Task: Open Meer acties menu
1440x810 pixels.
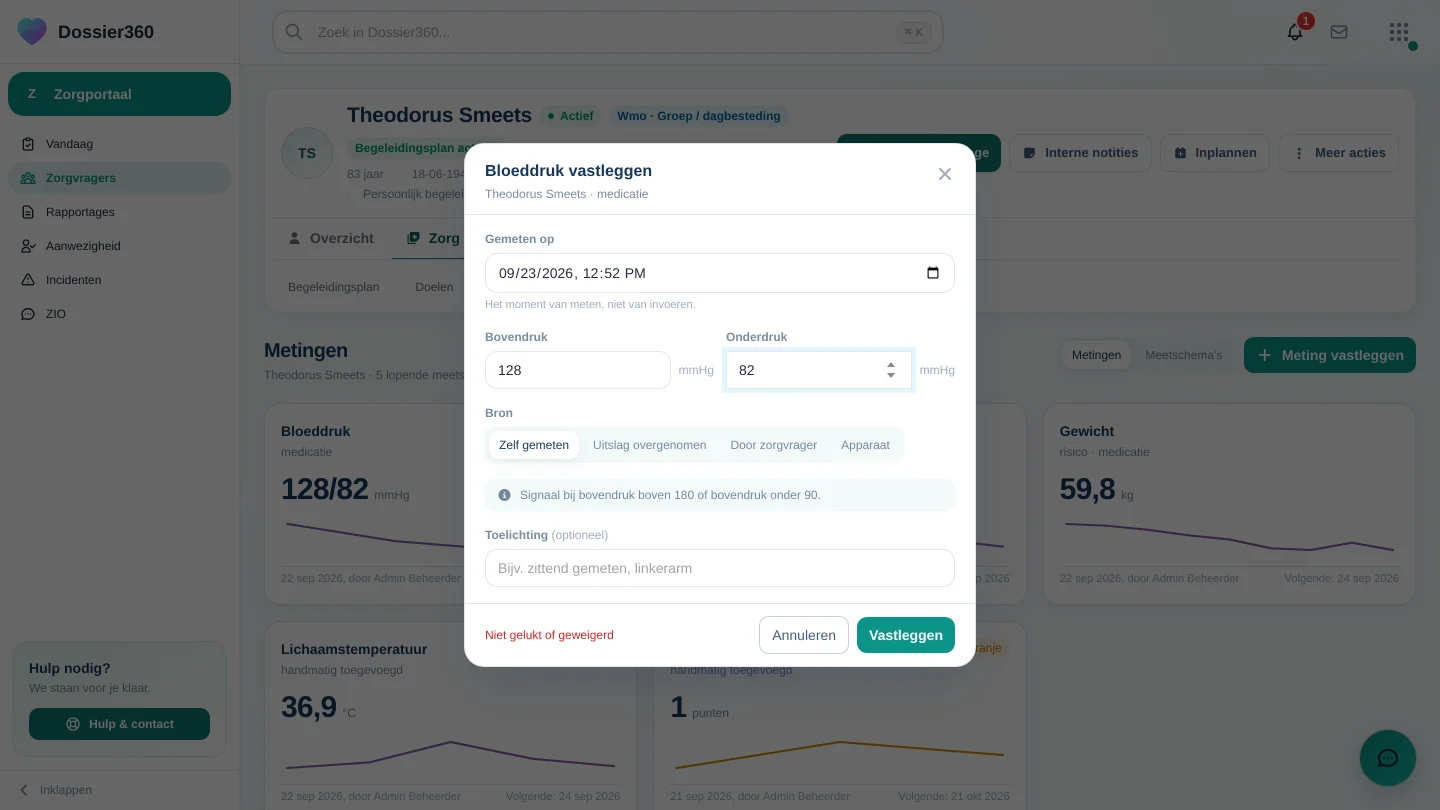Action: tap(1339, 153)
